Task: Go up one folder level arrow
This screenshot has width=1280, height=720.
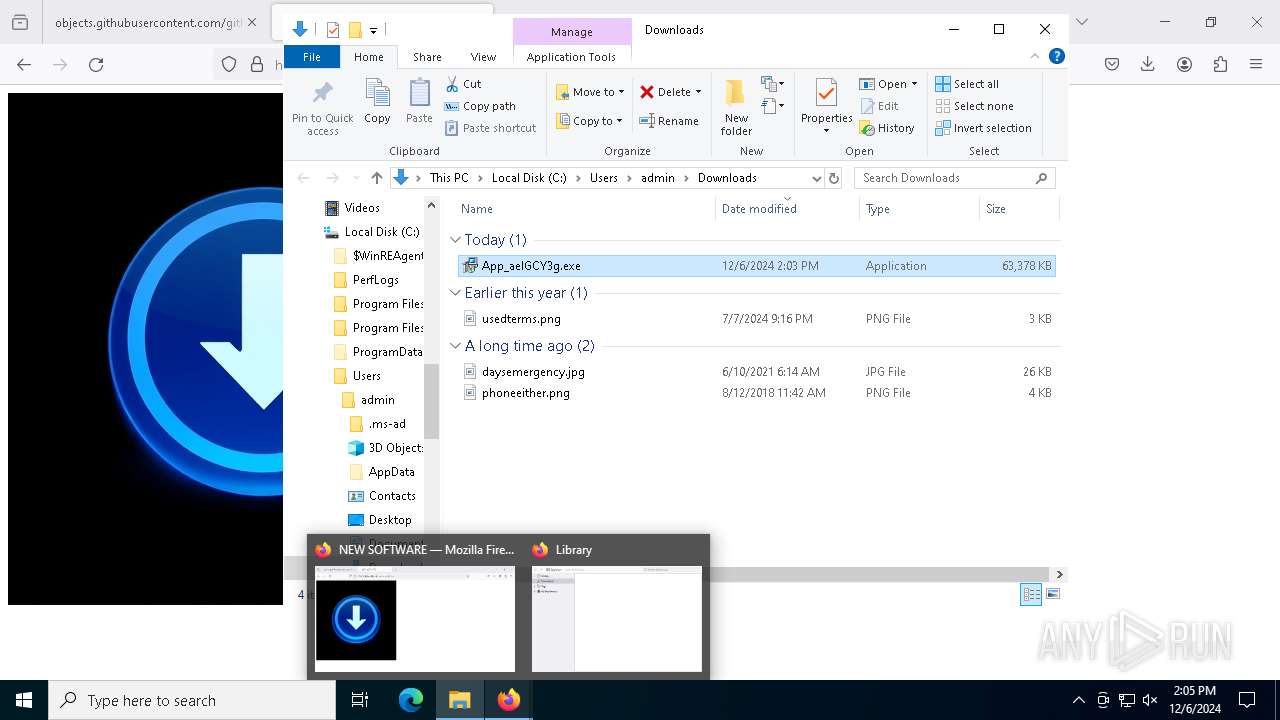Action: (x=376, y=178)
